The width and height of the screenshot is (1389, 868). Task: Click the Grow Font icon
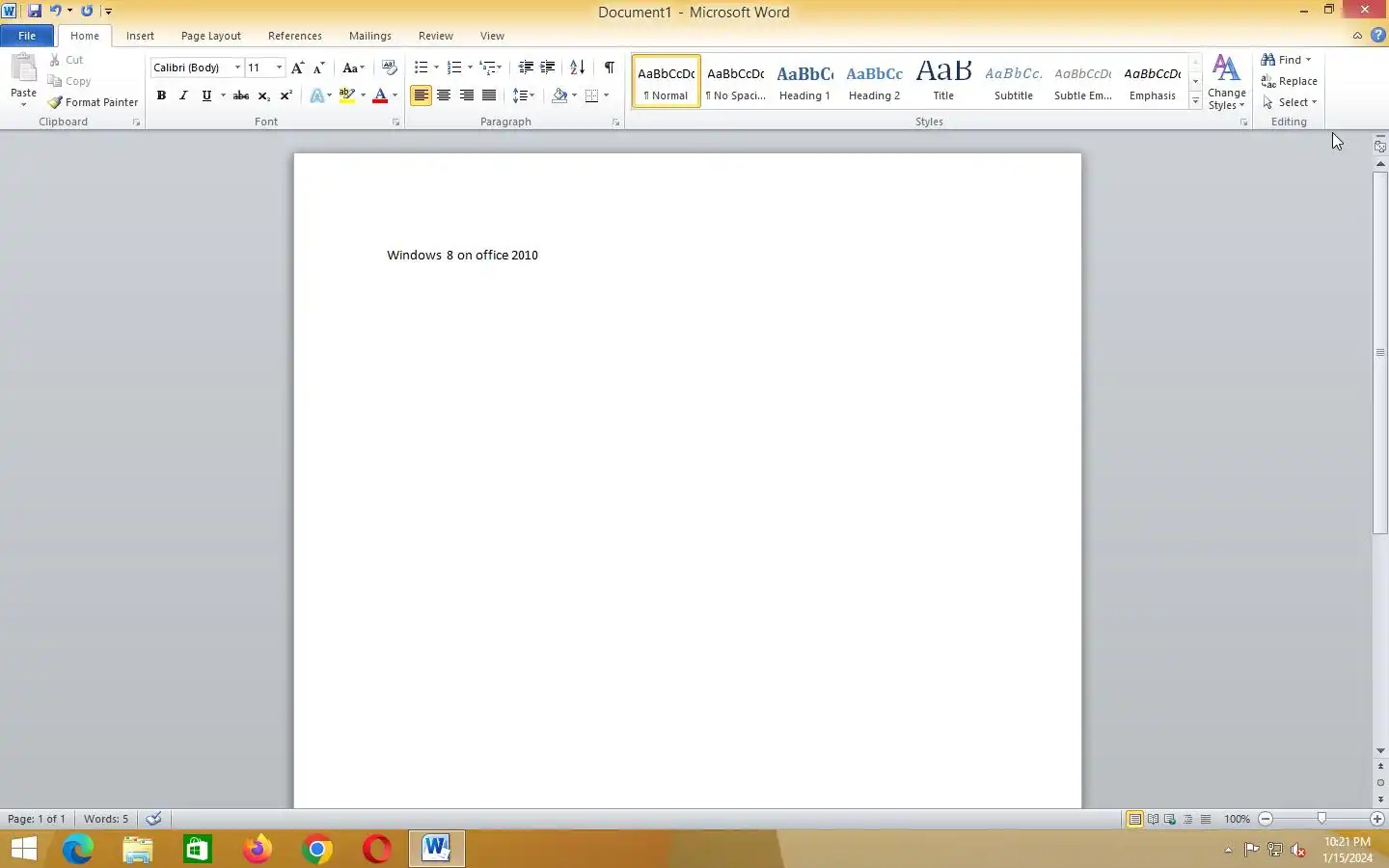click(297, 68)
